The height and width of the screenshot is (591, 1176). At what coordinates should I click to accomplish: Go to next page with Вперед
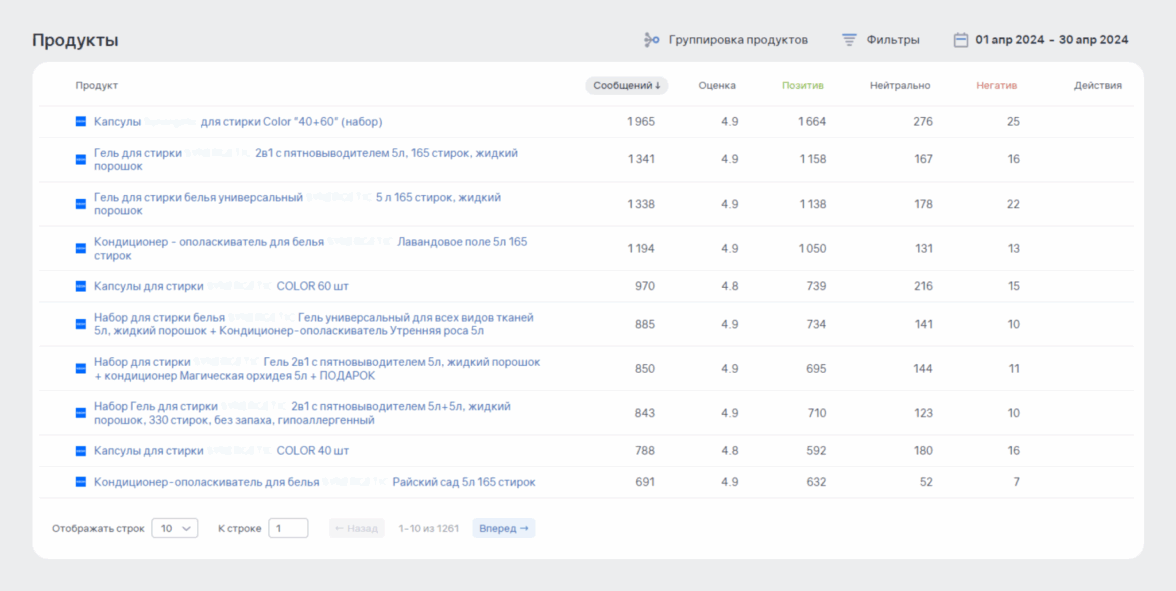(503, 528)
